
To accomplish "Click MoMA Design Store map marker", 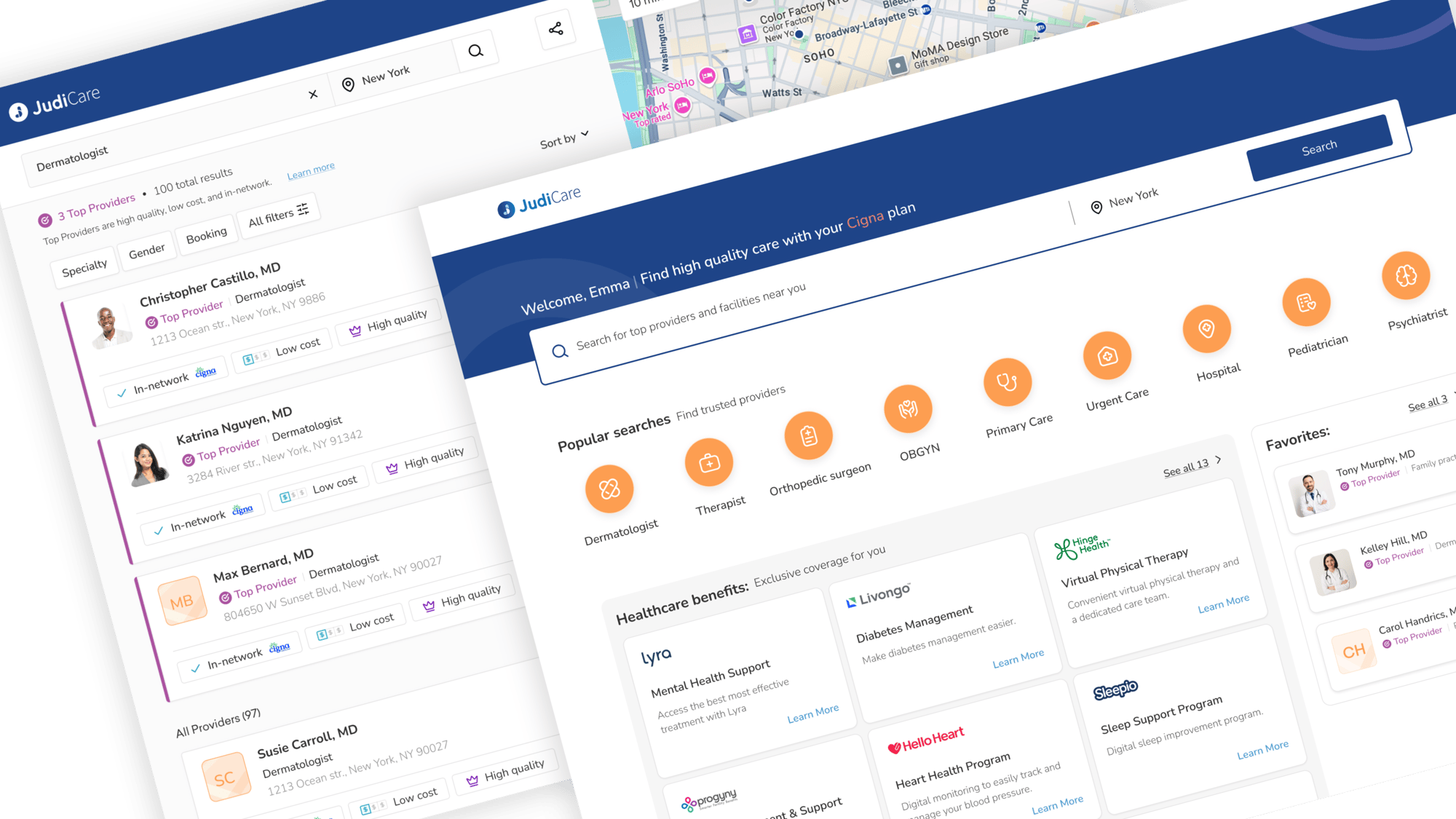I will [898, 65].
